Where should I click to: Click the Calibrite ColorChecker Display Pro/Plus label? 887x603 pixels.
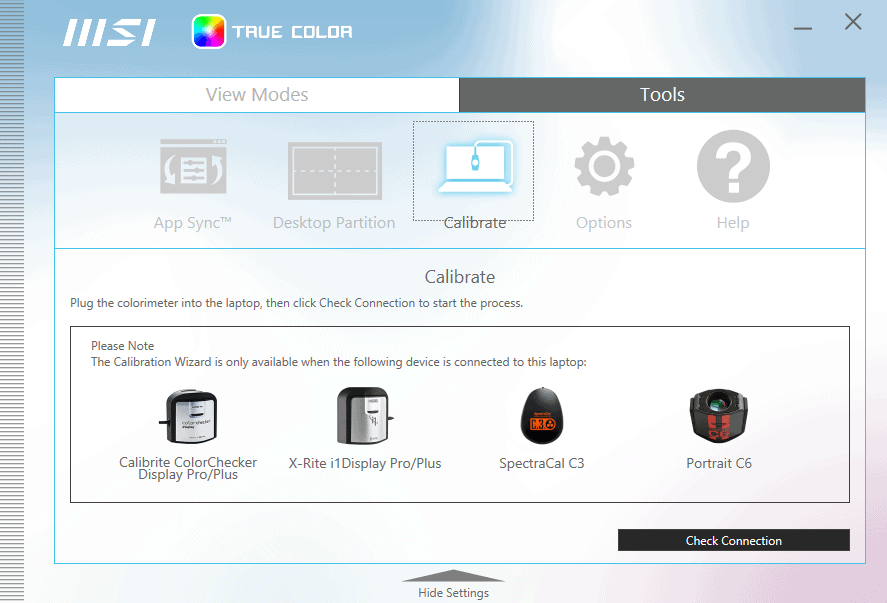point(188,468)
